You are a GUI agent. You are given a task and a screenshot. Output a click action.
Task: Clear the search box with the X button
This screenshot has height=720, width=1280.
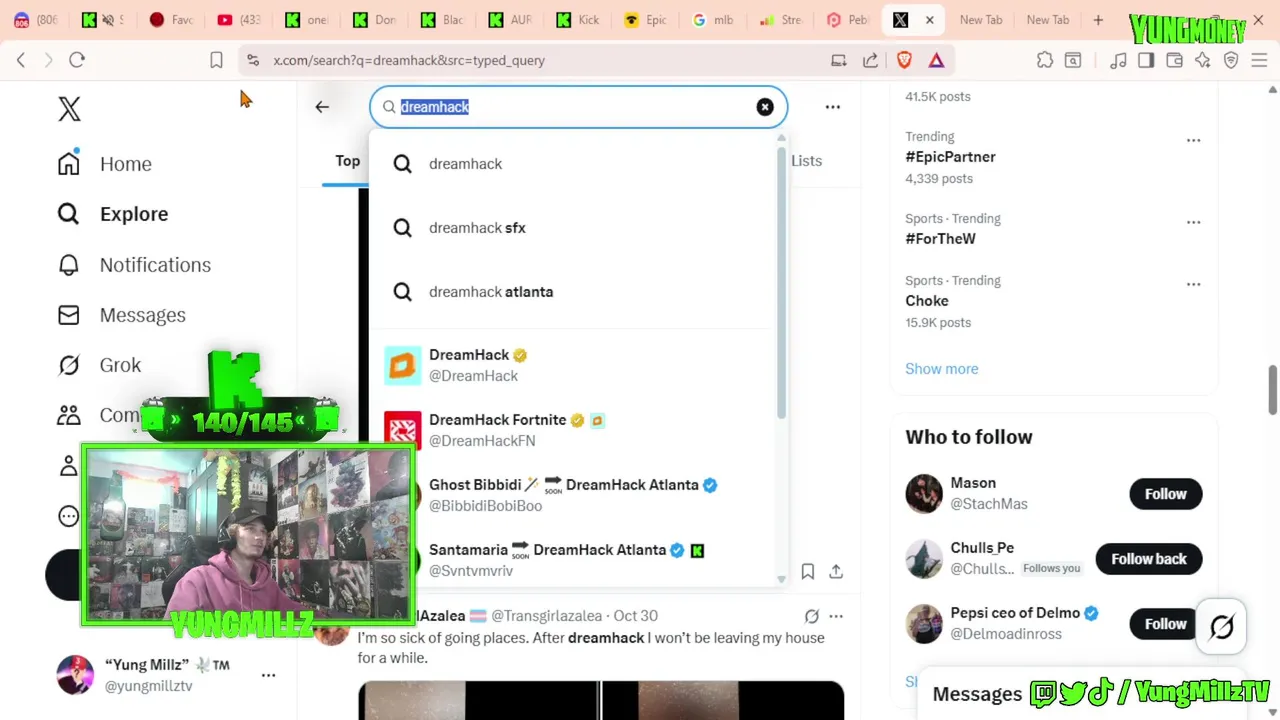click(765, 107)
